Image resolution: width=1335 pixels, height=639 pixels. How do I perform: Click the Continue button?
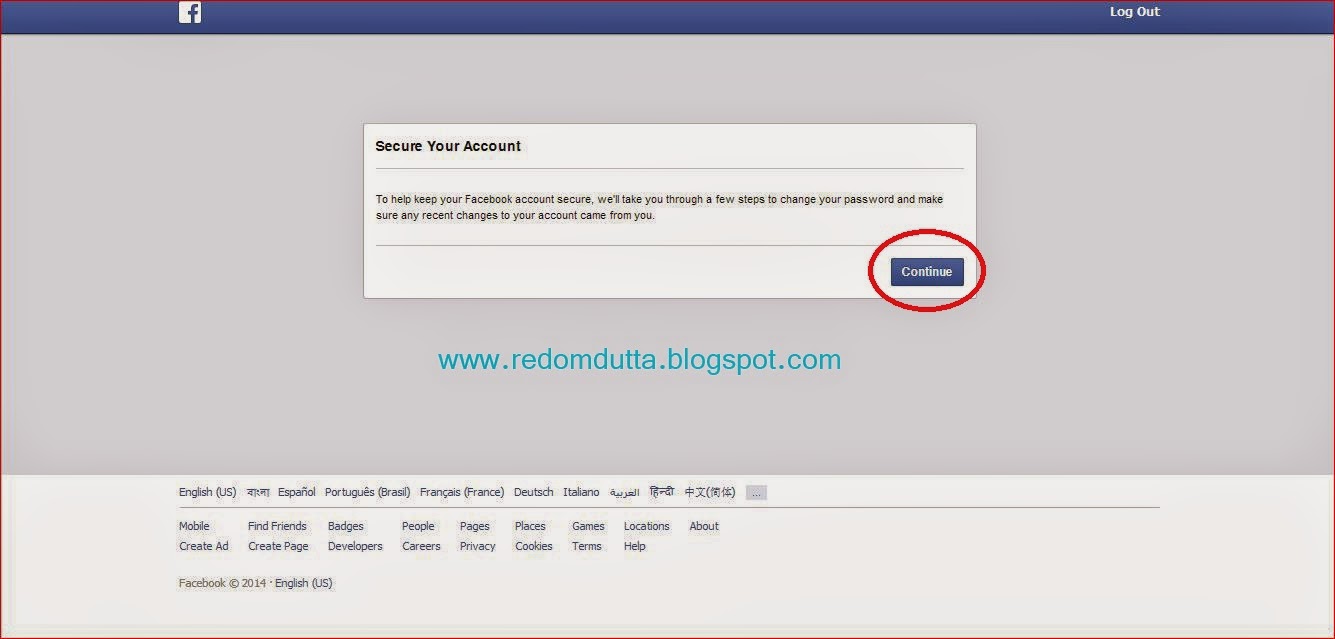(x=927, y=272)
